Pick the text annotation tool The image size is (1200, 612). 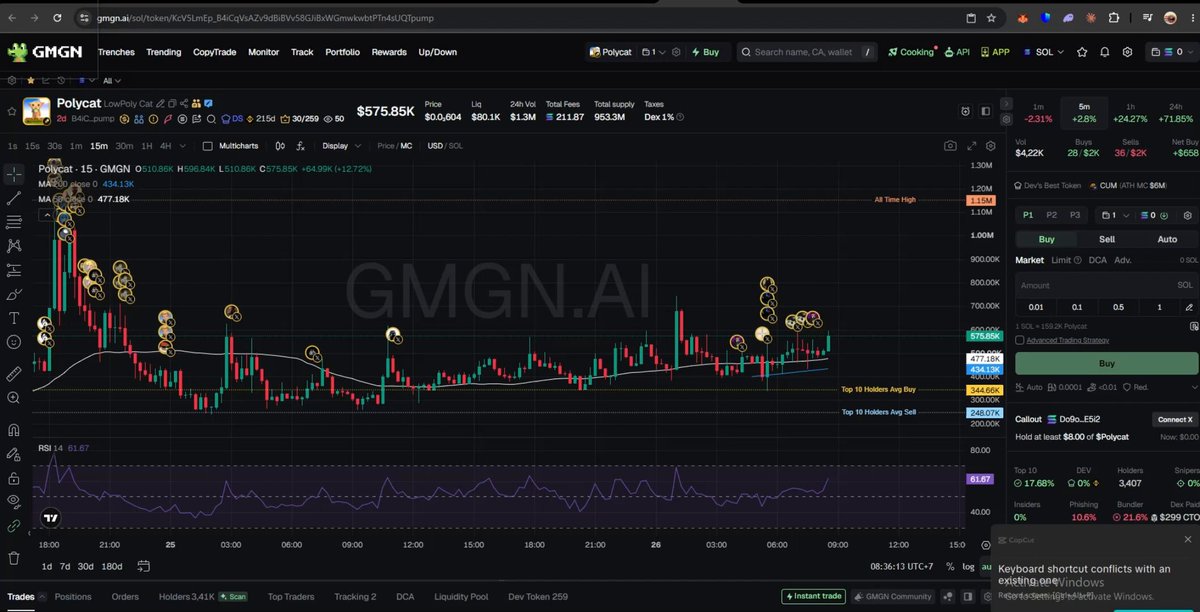14,318
